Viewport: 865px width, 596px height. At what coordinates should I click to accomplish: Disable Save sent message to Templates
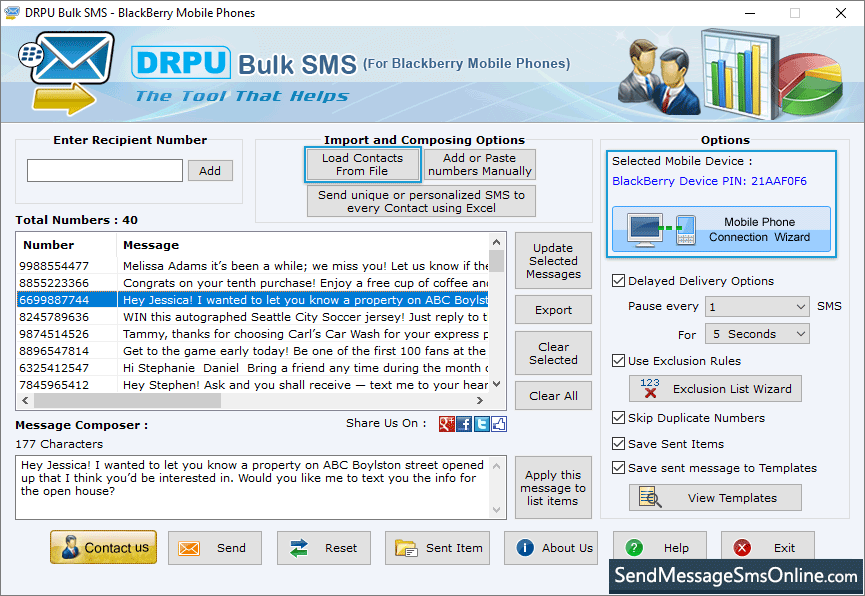click(x=618, y=468)
